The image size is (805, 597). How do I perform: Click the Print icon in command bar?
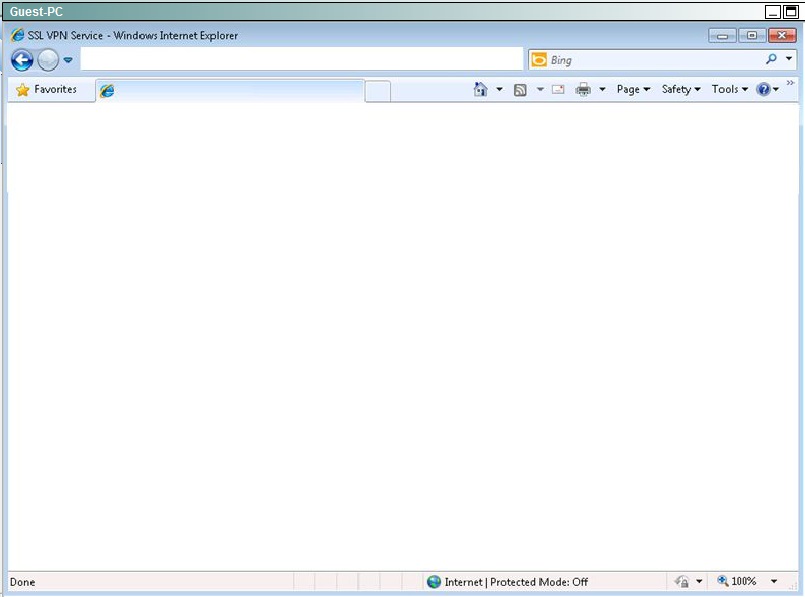(583, 90)
